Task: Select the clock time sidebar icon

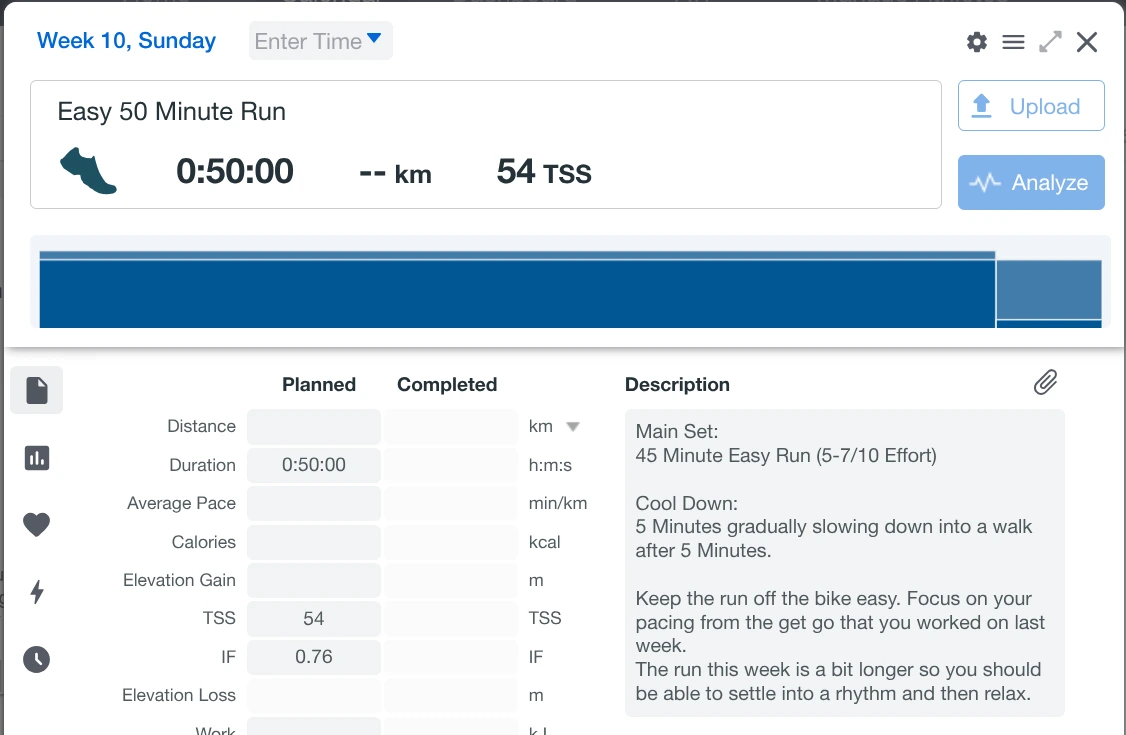Action: click(x=37, y=659)
